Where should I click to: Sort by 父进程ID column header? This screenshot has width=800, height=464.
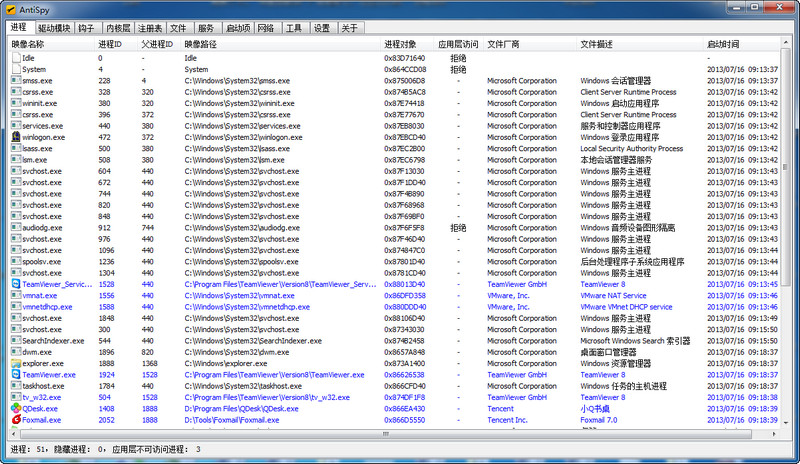pos(160,44)
